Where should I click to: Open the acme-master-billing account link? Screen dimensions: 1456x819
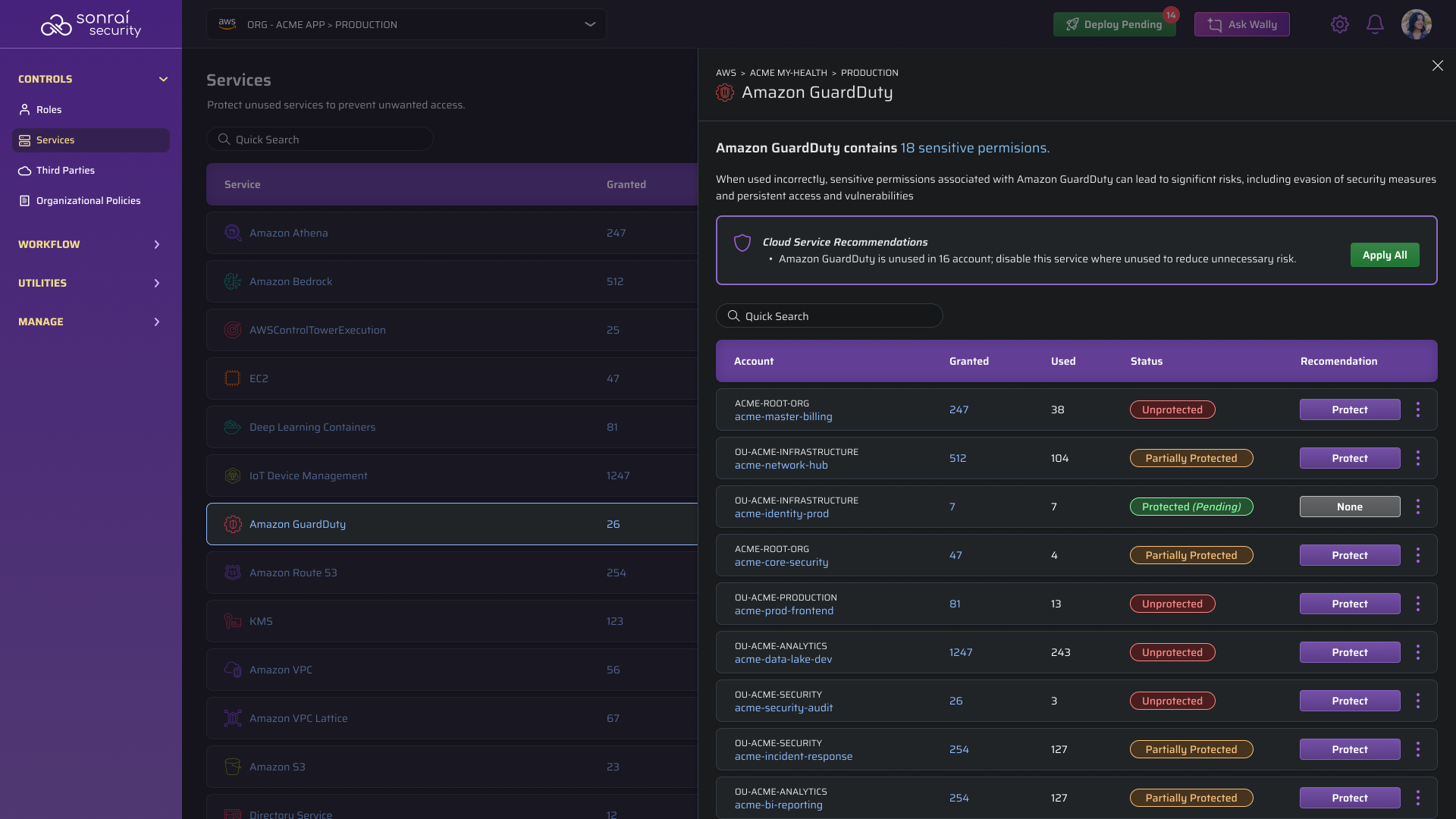coord(783,417)
